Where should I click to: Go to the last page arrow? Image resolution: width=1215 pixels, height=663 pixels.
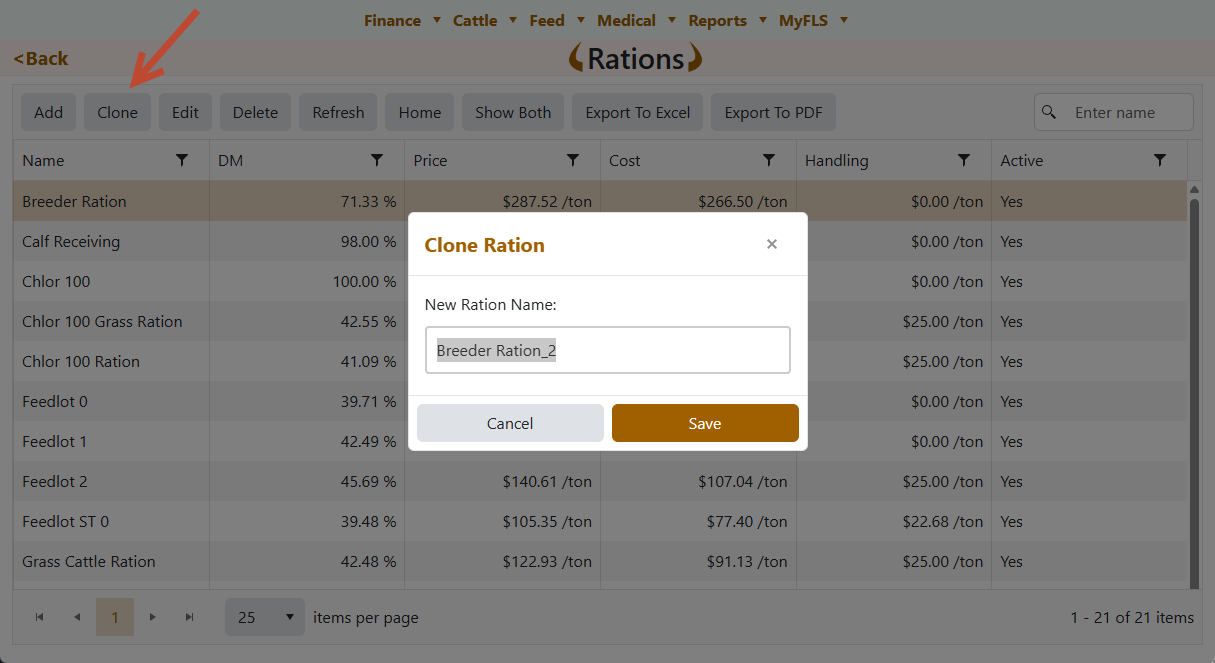tap(189, 618)
